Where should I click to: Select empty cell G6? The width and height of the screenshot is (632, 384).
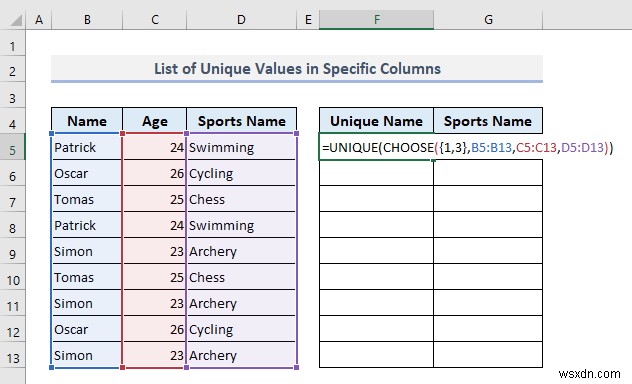coord(488,173)
